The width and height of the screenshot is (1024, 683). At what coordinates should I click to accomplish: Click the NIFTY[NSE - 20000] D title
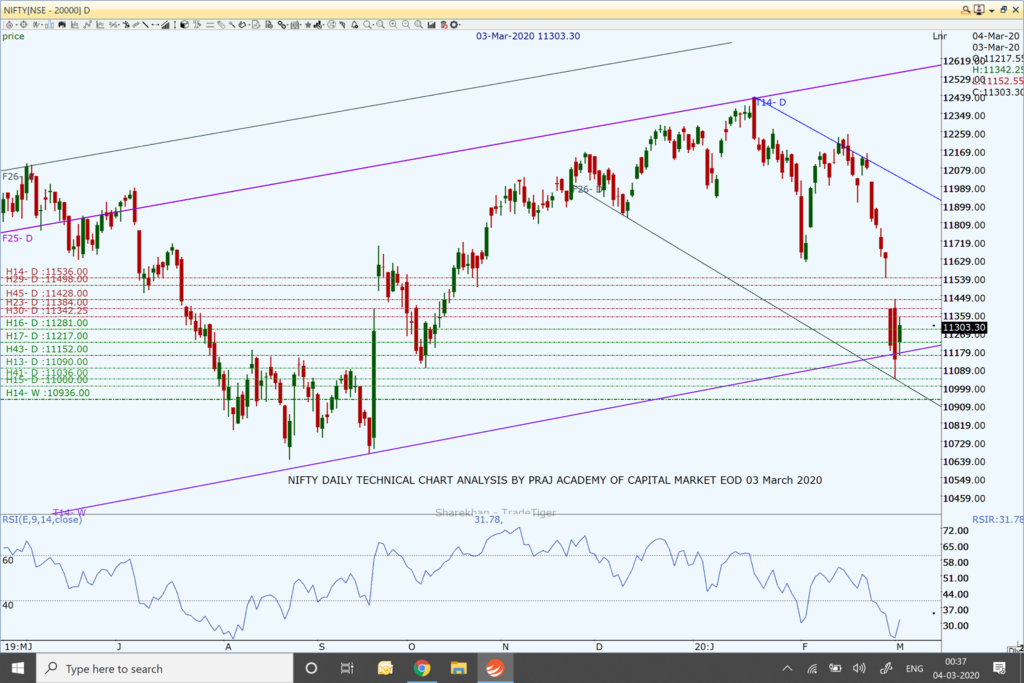[46, 10]
